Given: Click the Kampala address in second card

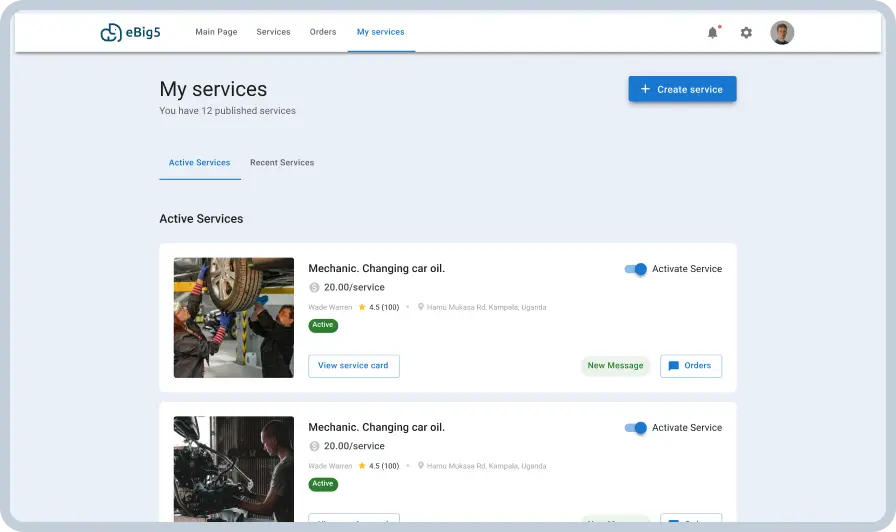Looking at the screenshot, I should (x=486, y=466).
